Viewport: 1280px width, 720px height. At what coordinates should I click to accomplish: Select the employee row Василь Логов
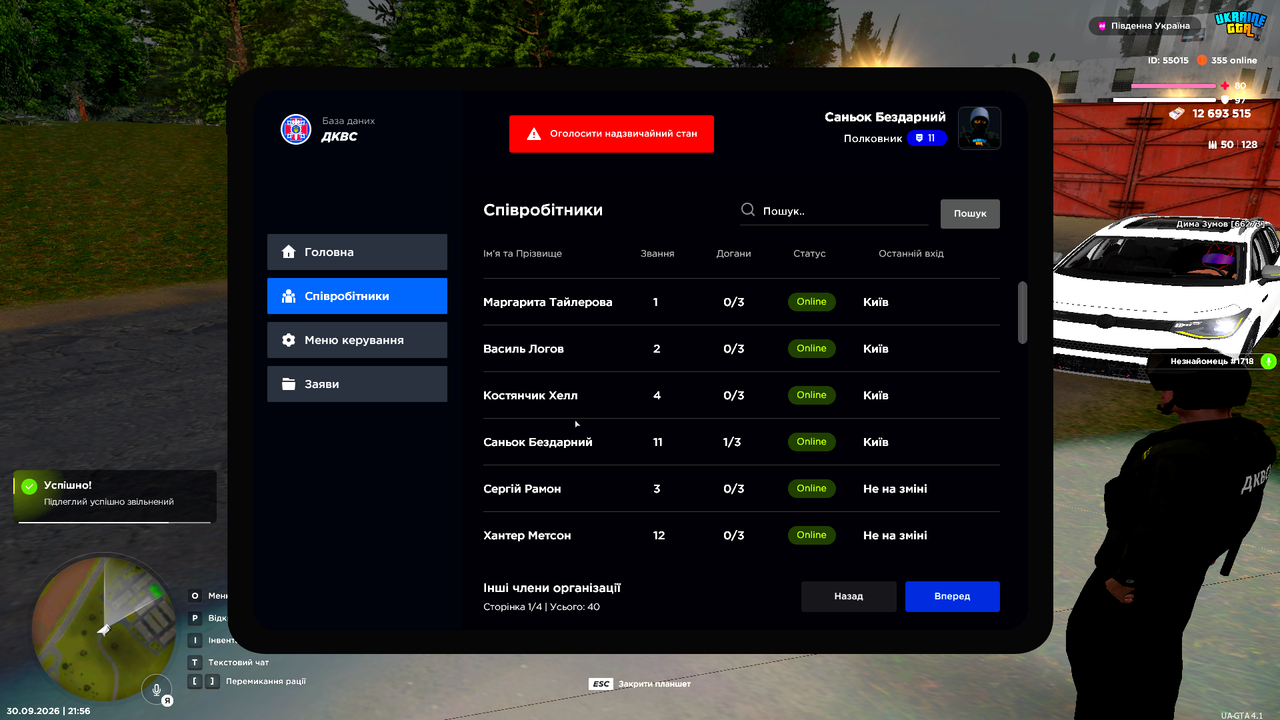click(741, 349)
